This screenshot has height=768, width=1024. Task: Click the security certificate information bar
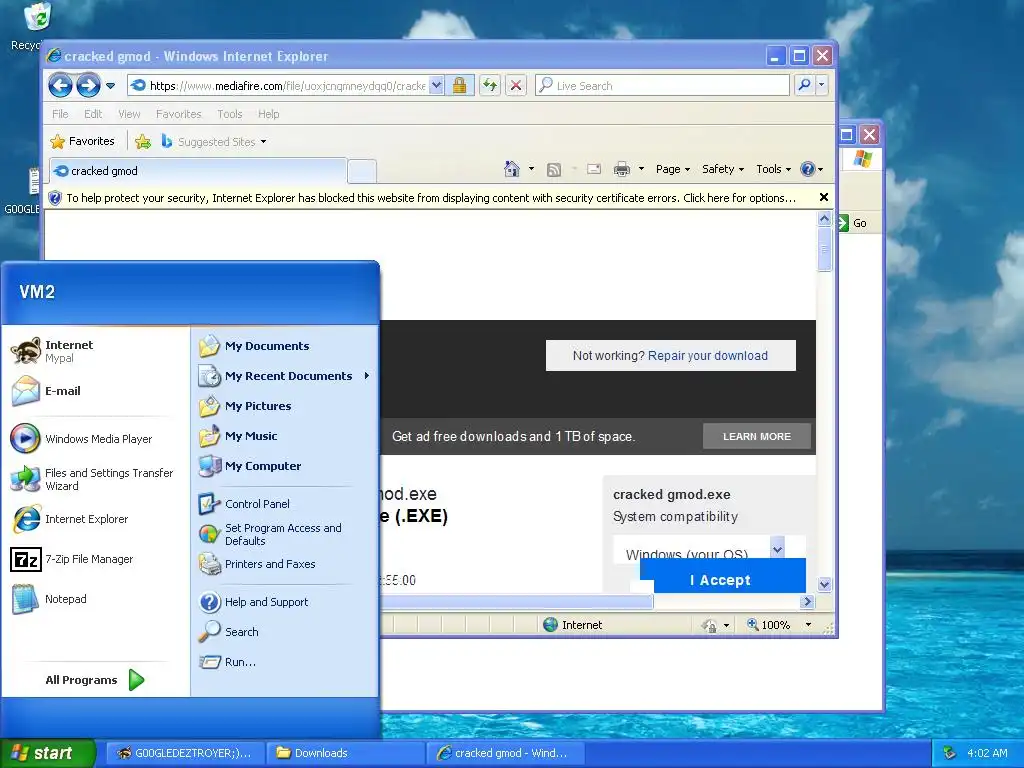431,198
